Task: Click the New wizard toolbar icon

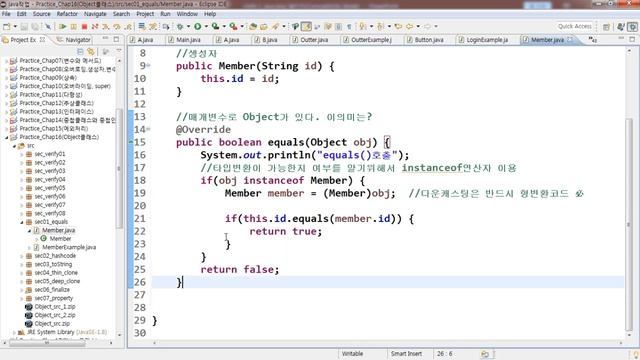Action: (x=7, y=27)
